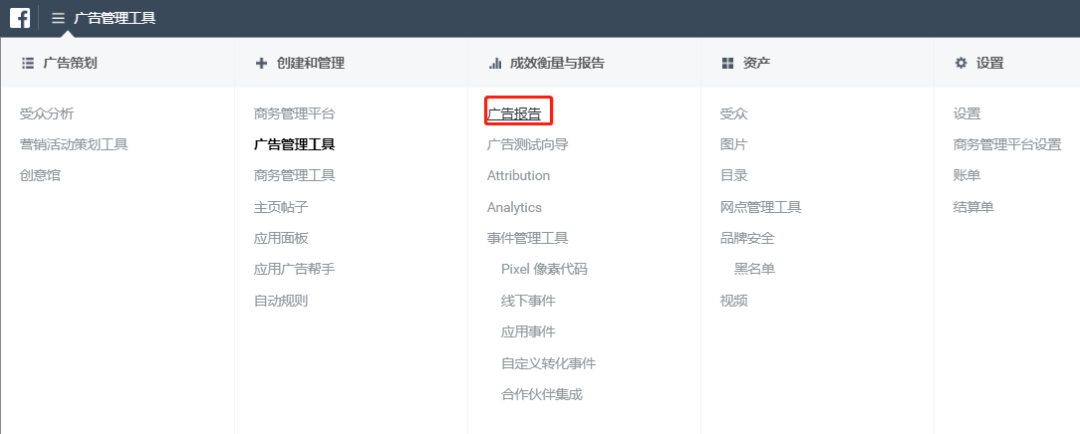Open Analytics link
Viewport: 1080px width, 434px height.
click(514, 207)
